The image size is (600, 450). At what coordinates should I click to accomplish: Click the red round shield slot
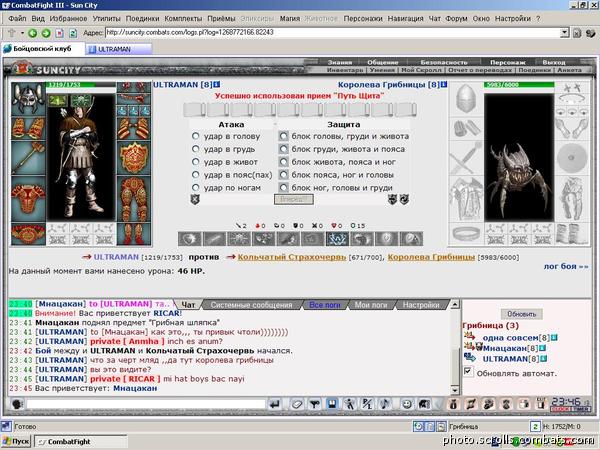[x=134, y=158]
